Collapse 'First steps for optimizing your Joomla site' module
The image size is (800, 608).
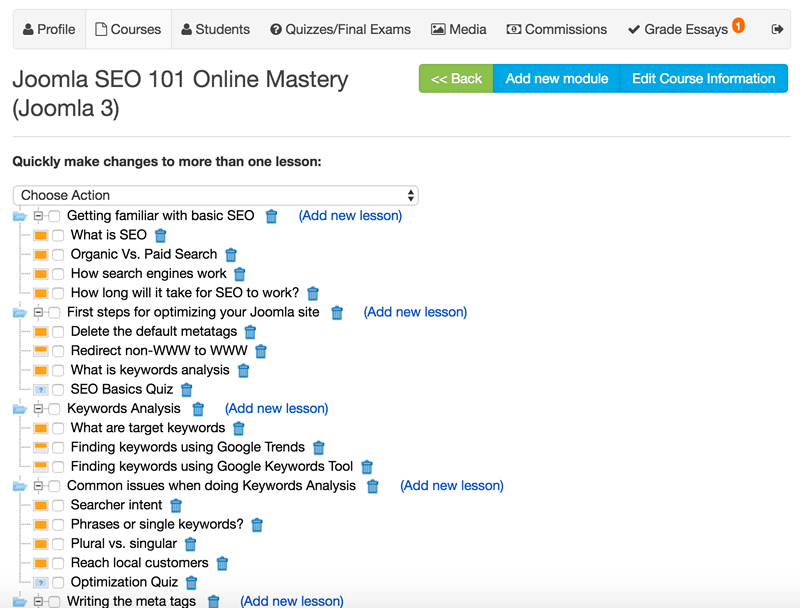point(38,312)
